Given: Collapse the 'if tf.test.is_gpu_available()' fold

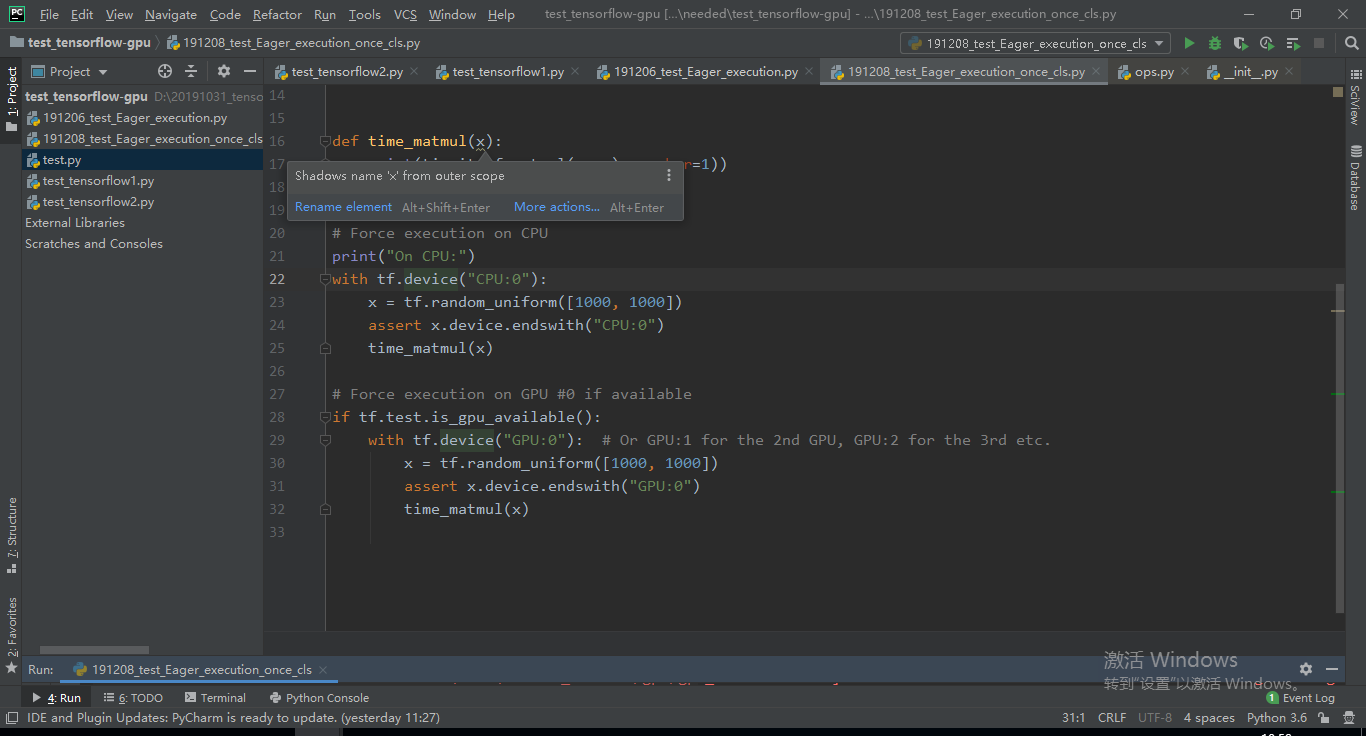Looking at the screenshot, I should (x=325, y=417).
